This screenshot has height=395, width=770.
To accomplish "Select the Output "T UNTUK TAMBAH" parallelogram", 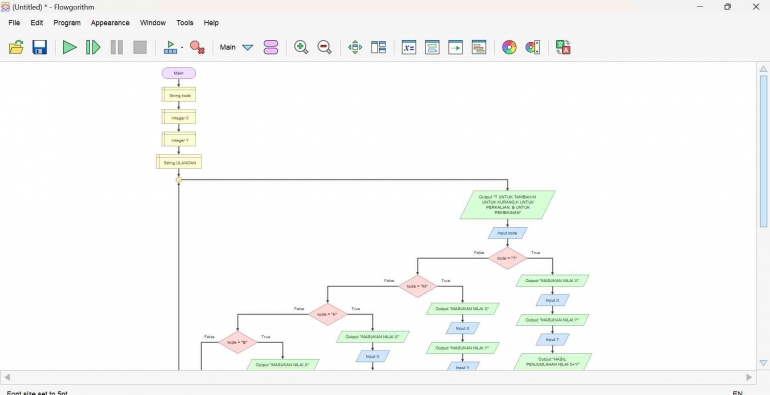I will click(x=508, y=205).
